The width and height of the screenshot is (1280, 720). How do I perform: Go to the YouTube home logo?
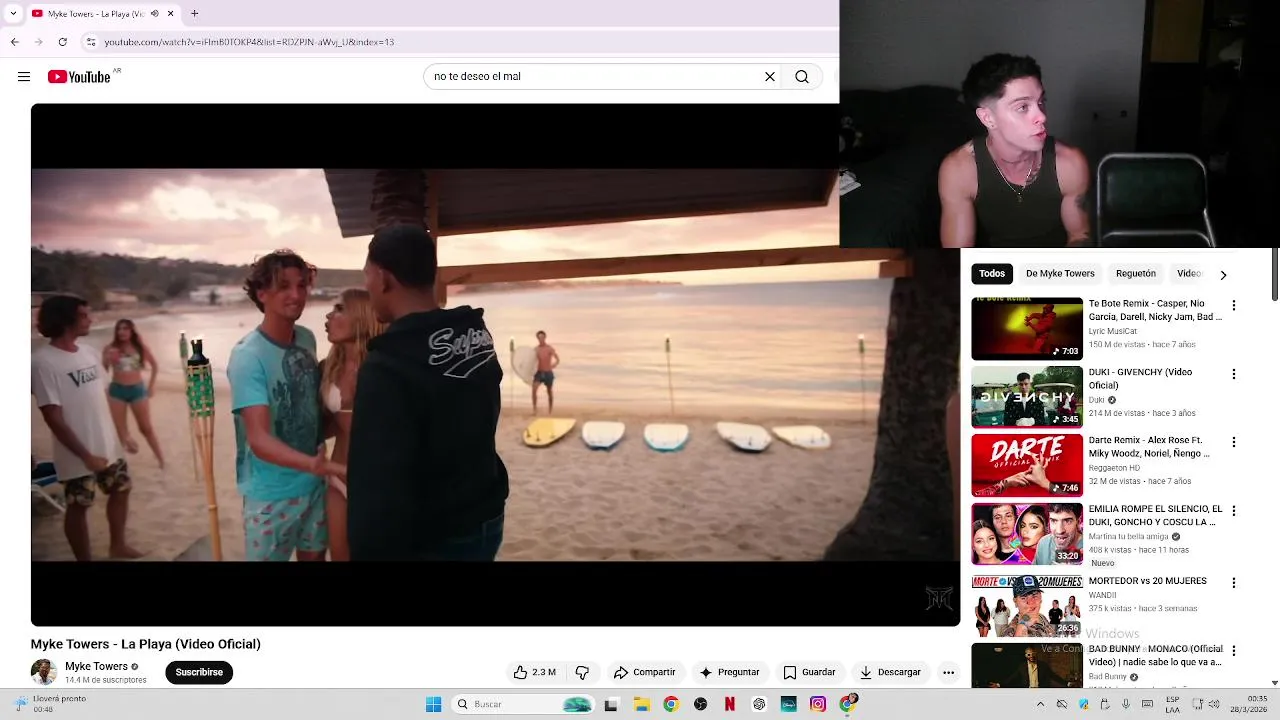[79, 77]
